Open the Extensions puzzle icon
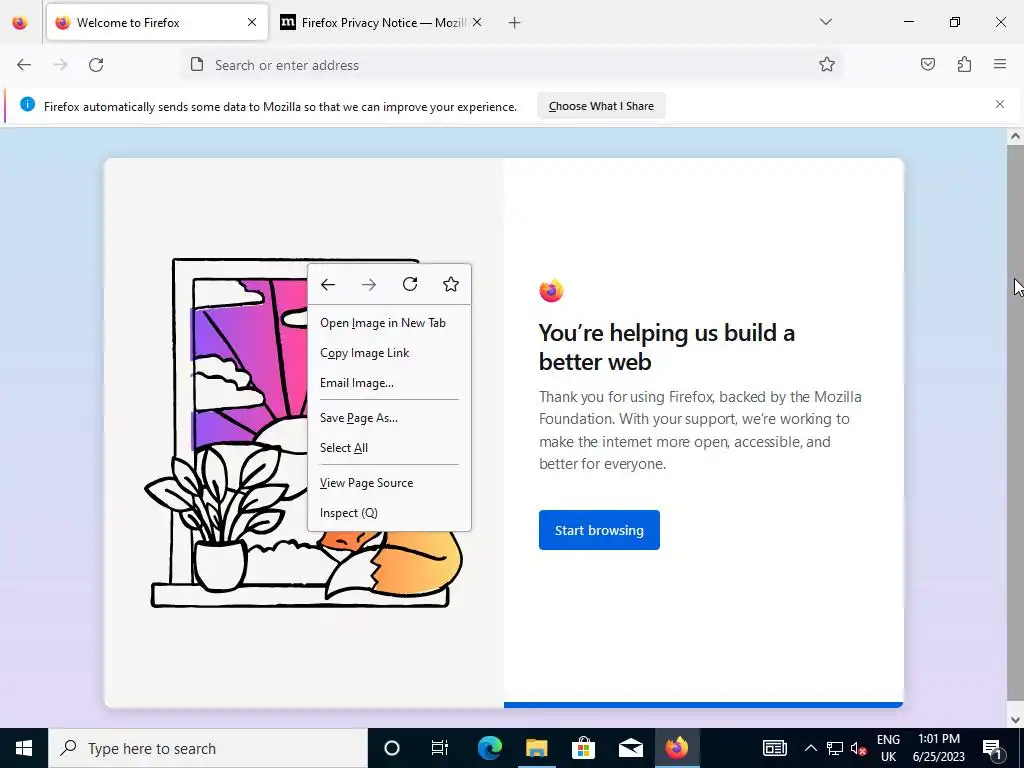 click(x=964, y=64)
